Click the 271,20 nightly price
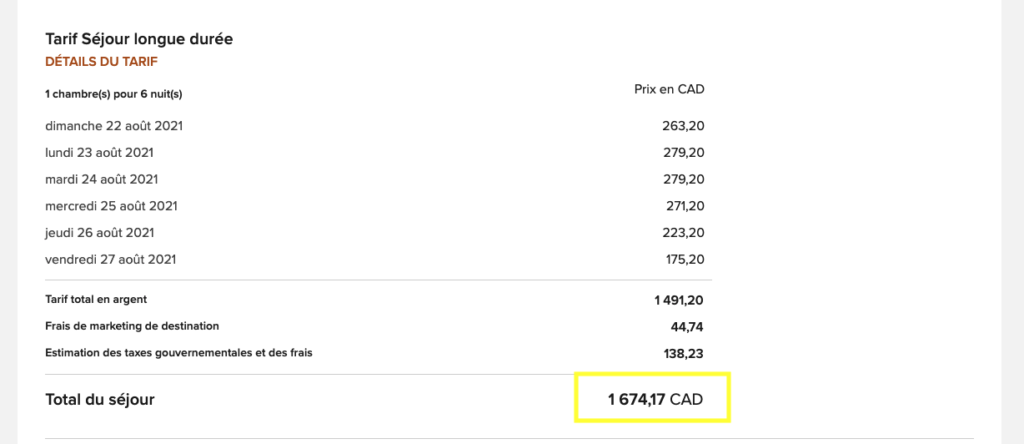 [683, 207]
